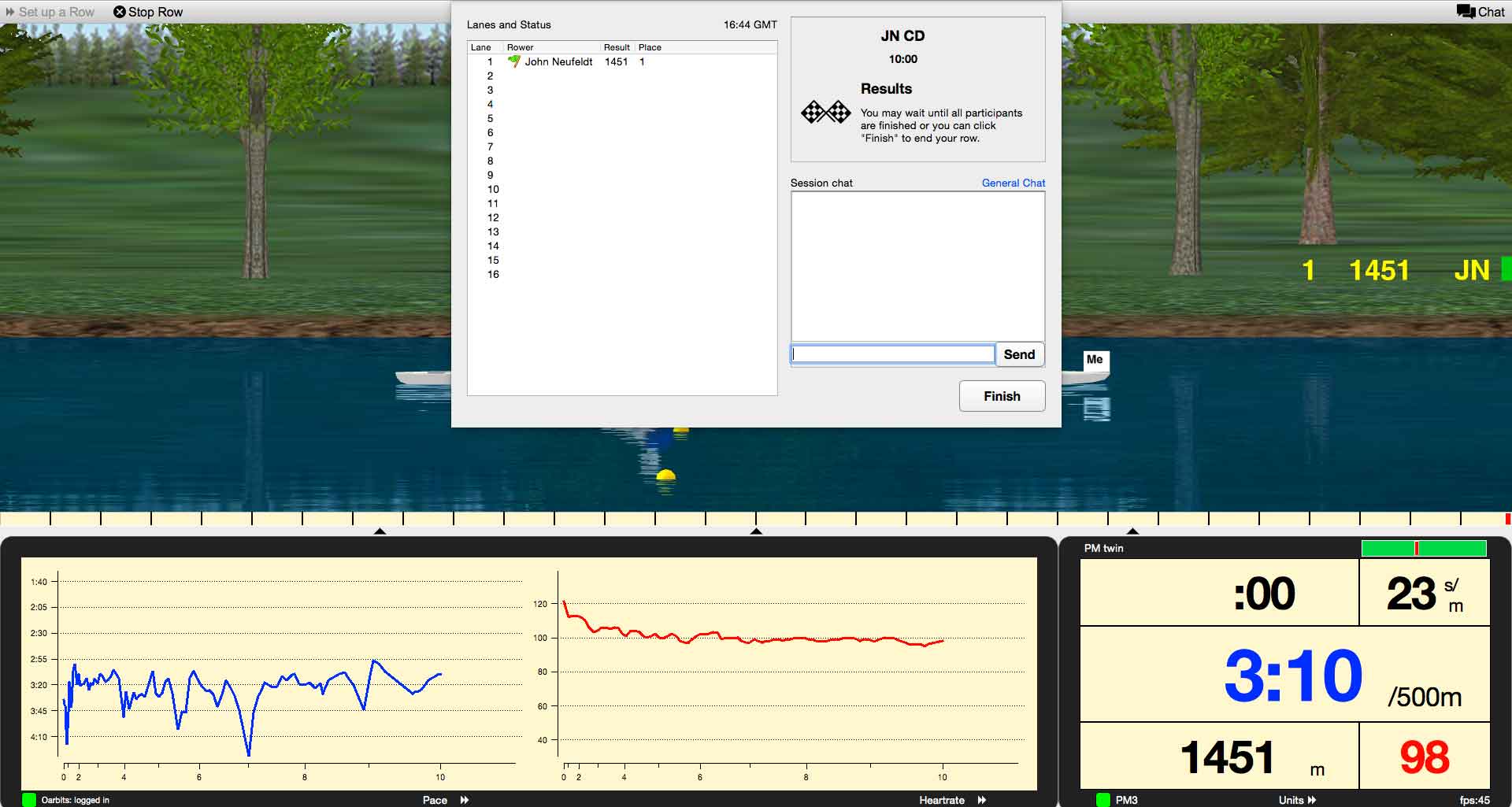Select lane 8 row

pyautogui.click(x=622, y=161)
